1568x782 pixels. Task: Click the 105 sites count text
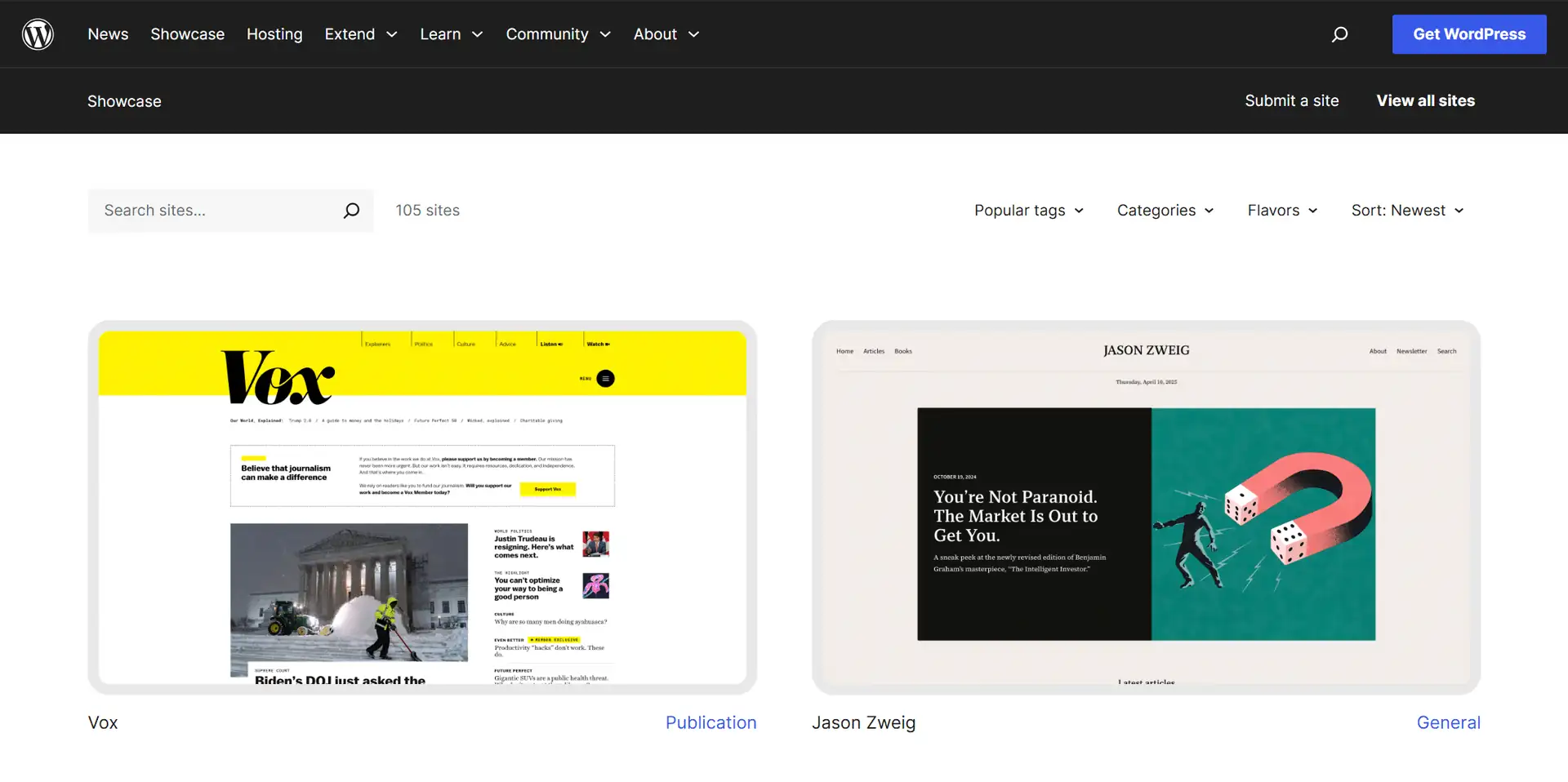pos(428,211)
